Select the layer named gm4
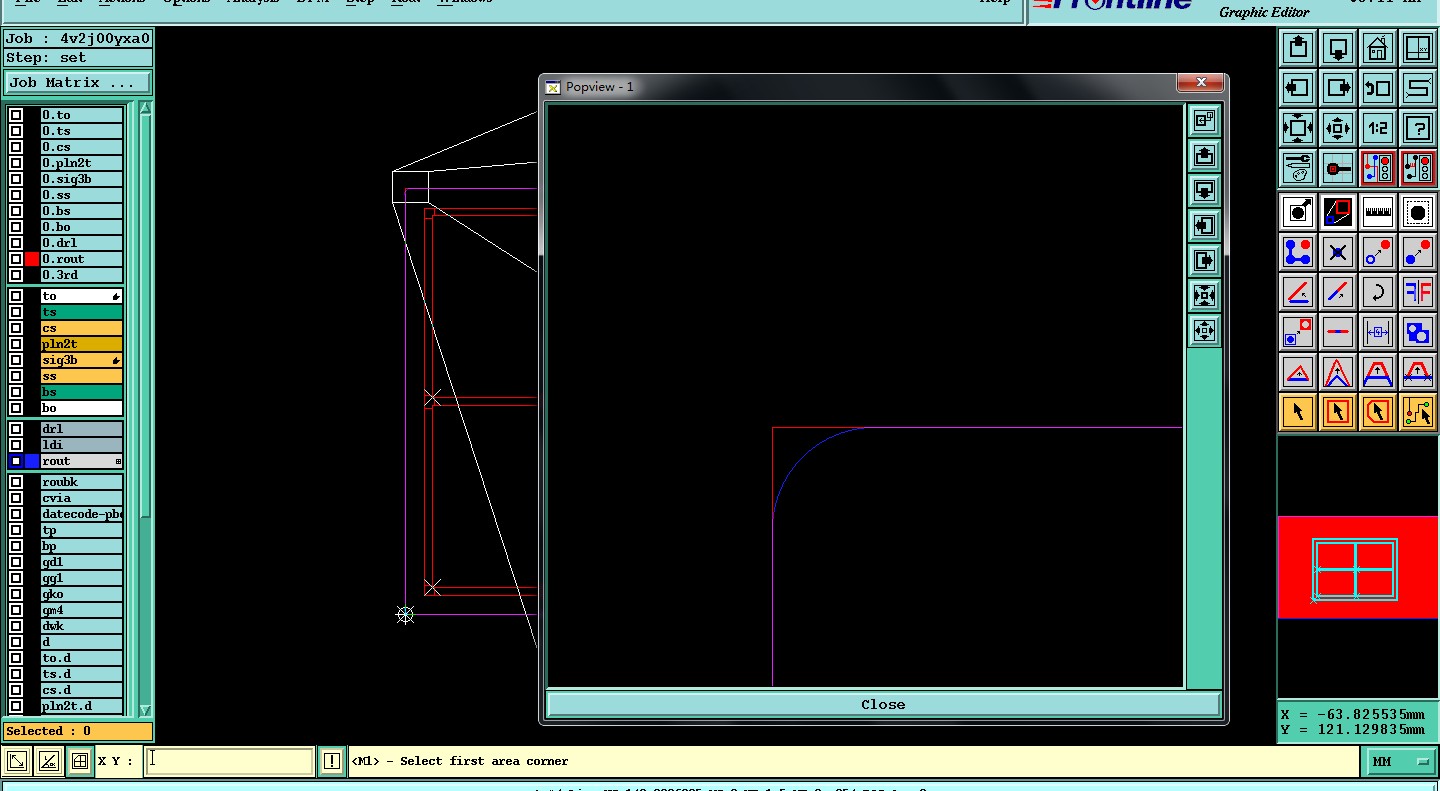This screenshot has width=1440, height=791. pos(81,610)
